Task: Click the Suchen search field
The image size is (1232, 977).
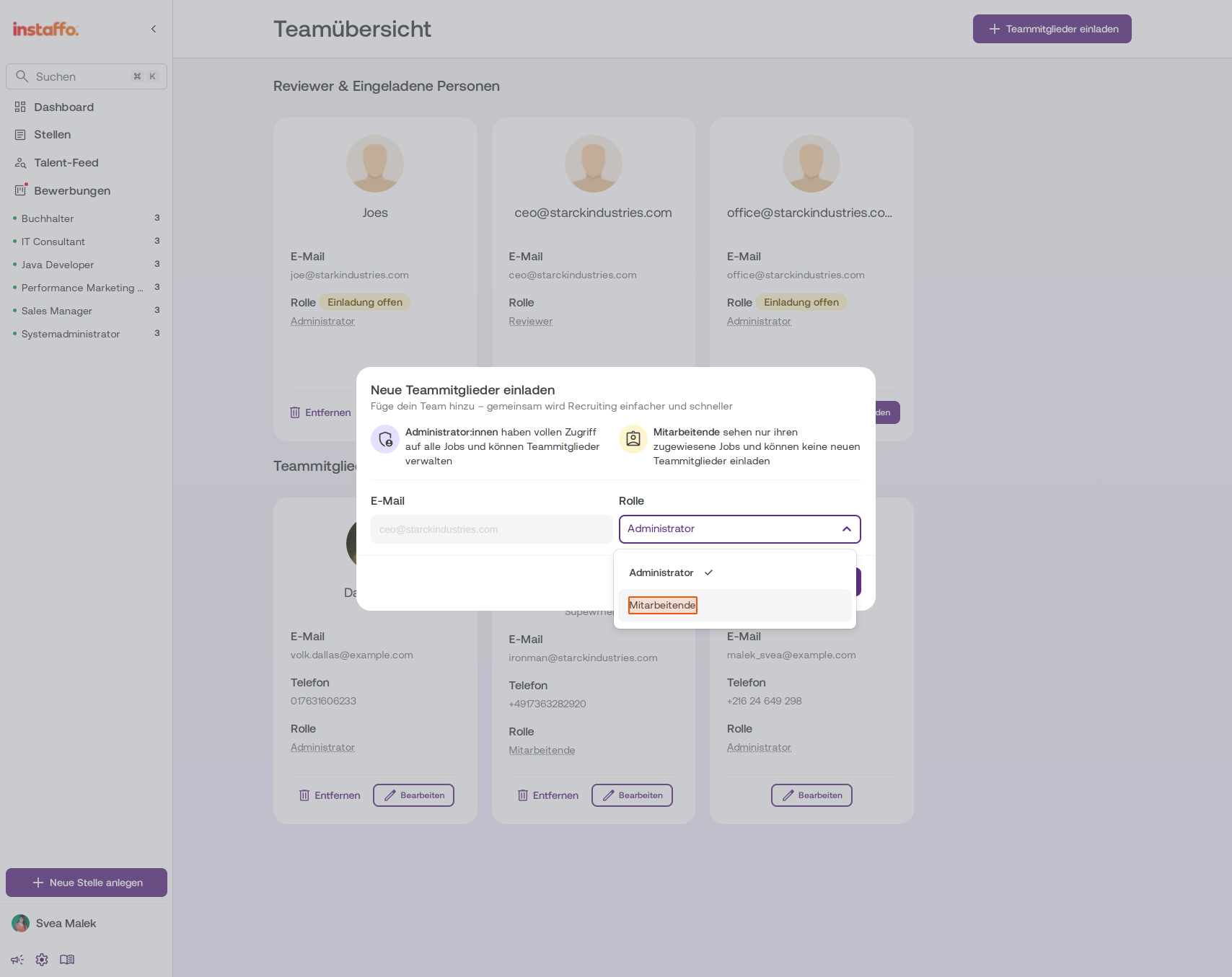Action: click(87, 76)
